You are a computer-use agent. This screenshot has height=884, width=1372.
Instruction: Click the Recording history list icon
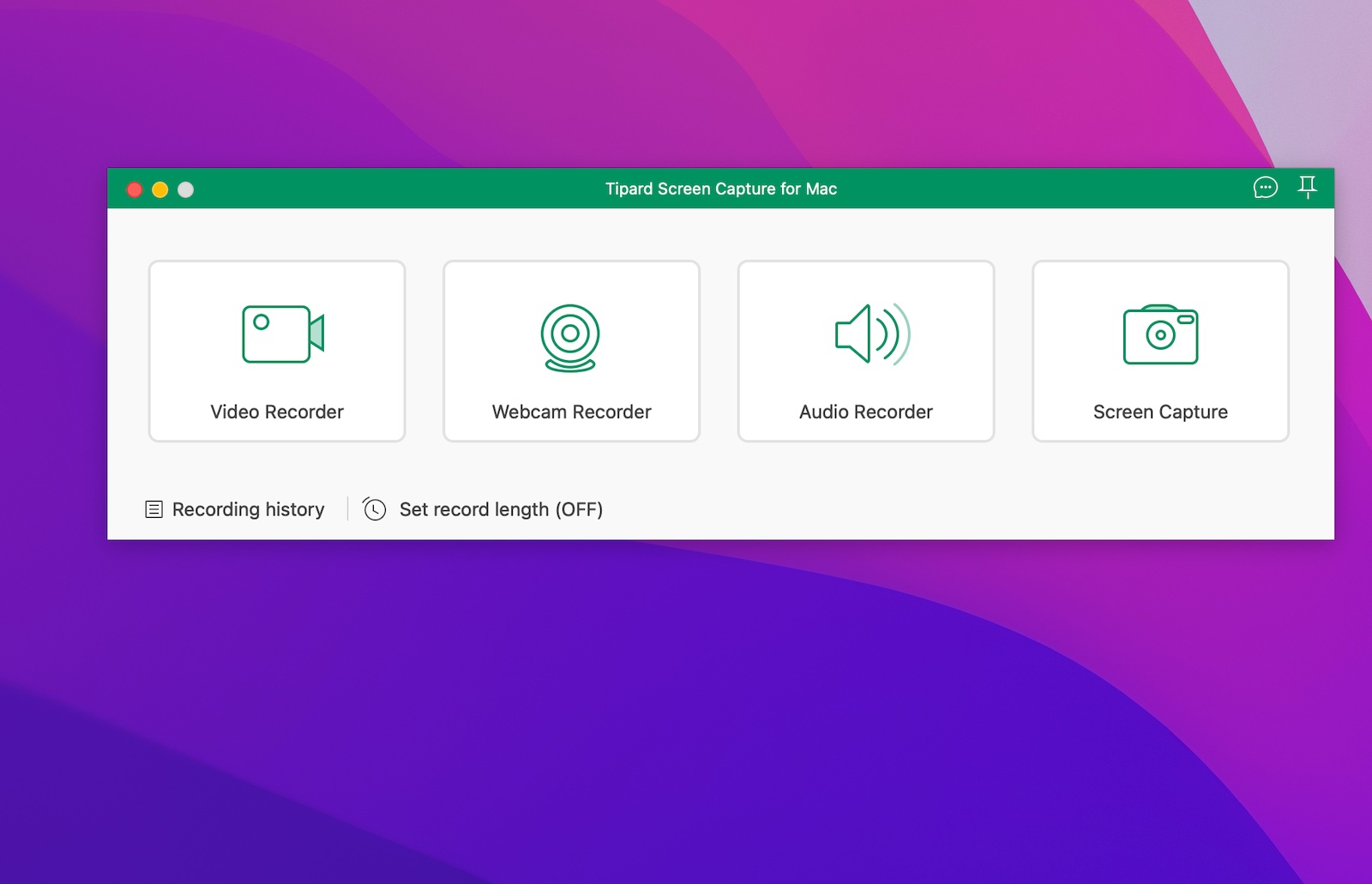(x=153, y=509)
